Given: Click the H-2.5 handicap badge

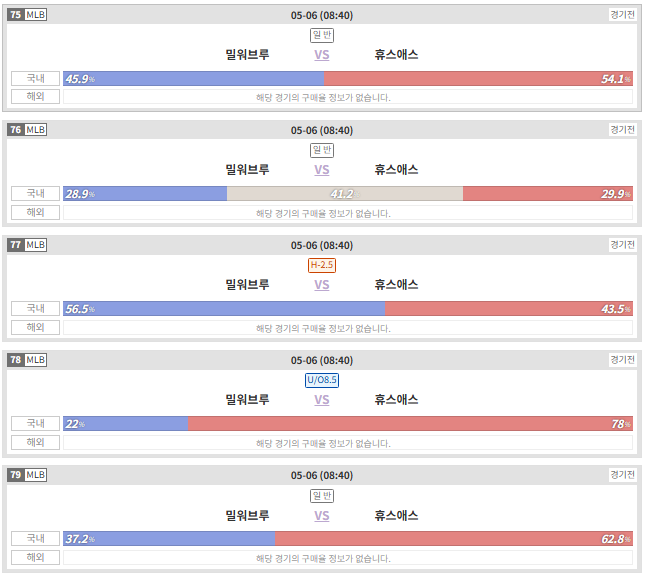Looking at the screenshot, I should (322, 265).
